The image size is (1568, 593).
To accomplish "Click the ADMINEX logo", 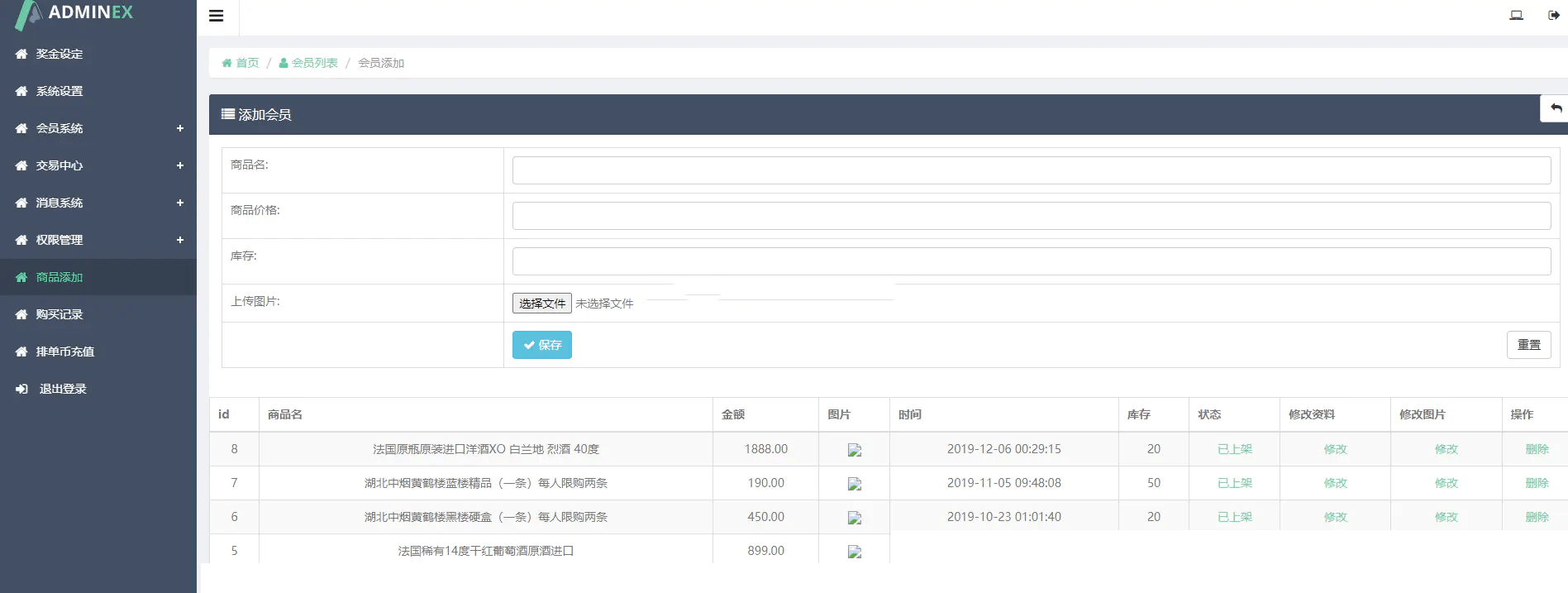I will click(x=74, y=14).
